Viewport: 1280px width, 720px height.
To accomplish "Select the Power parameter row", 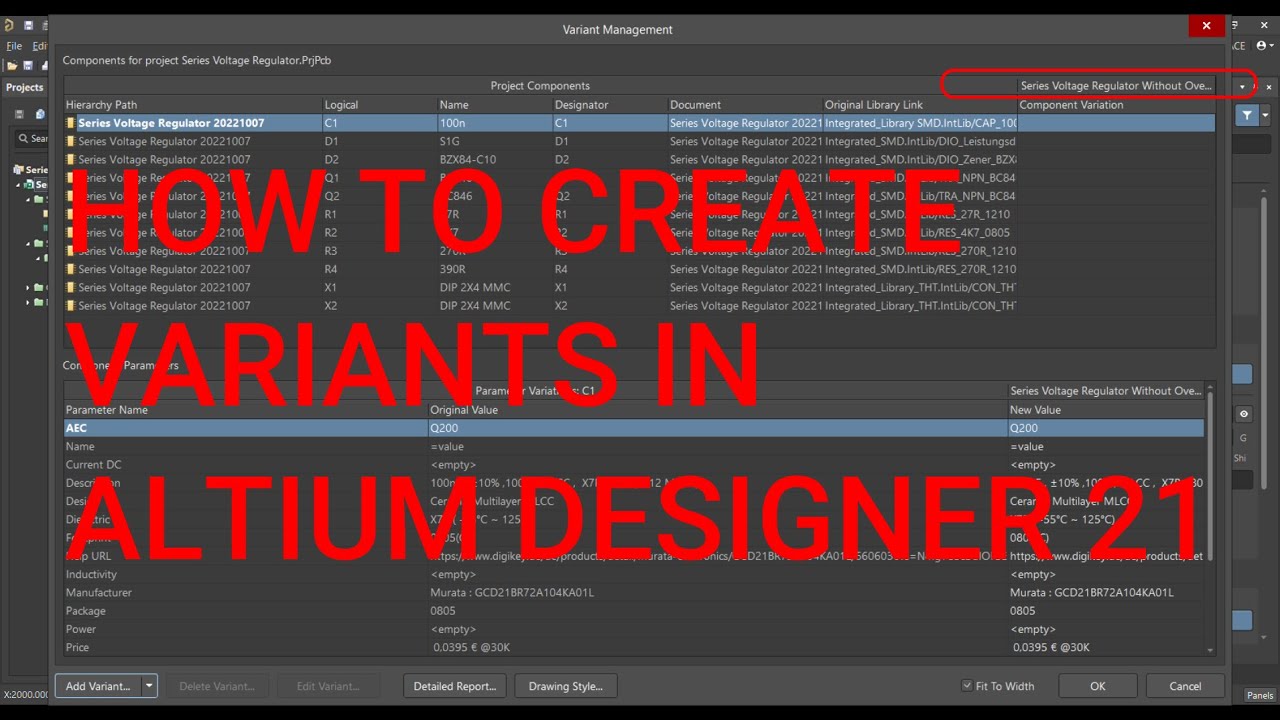I will coord(634,629).
